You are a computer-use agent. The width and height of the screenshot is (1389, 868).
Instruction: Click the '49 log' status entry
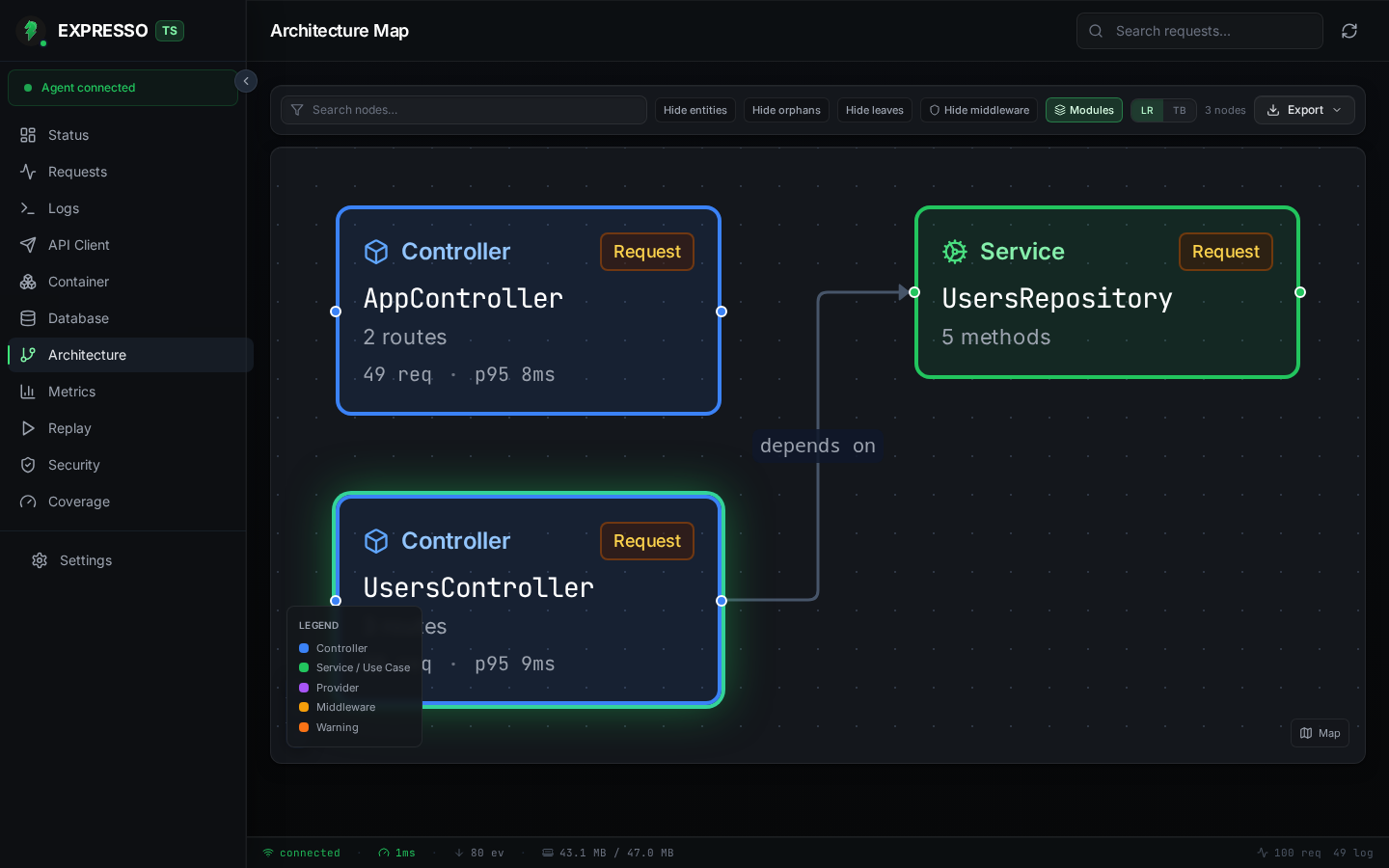pyautogui.click(x=1353, y=853)
